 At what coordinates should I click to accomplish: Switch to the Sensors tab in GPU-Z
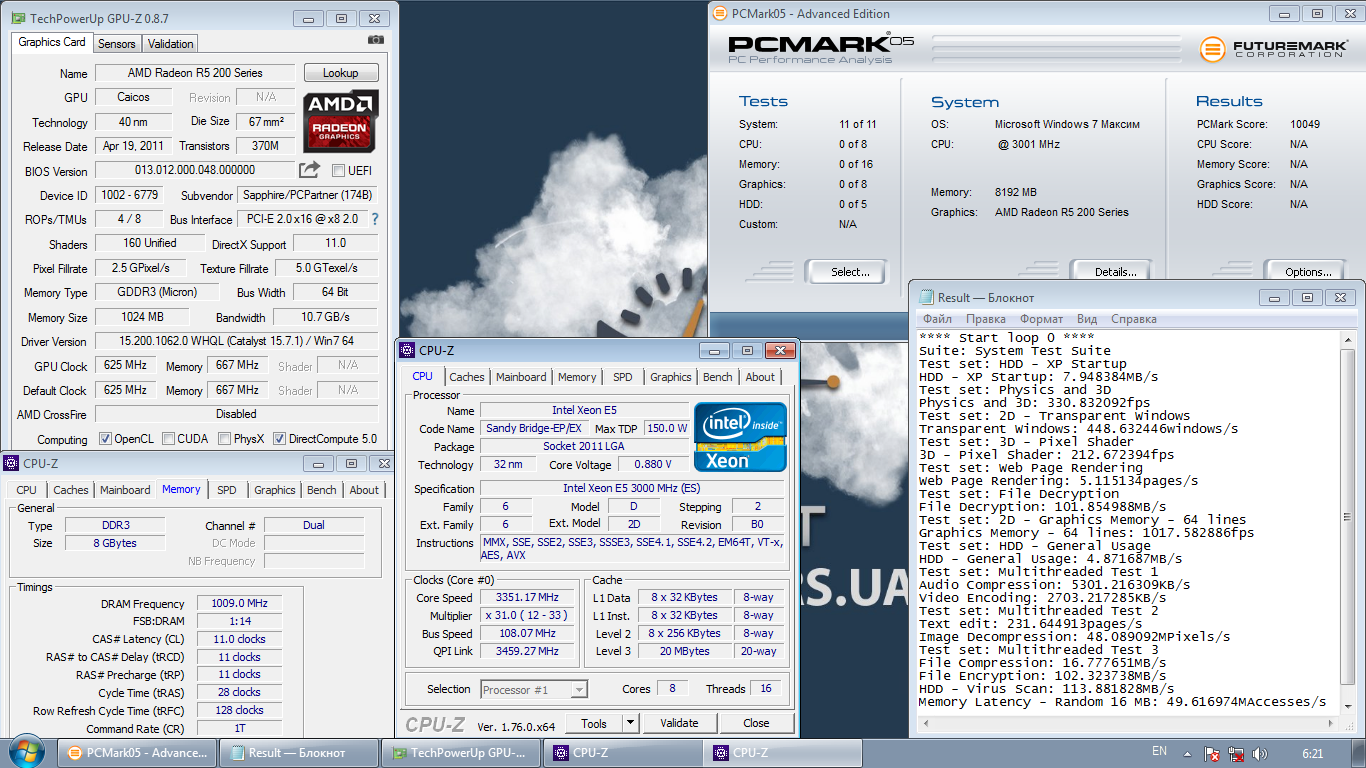pos(117,44)
